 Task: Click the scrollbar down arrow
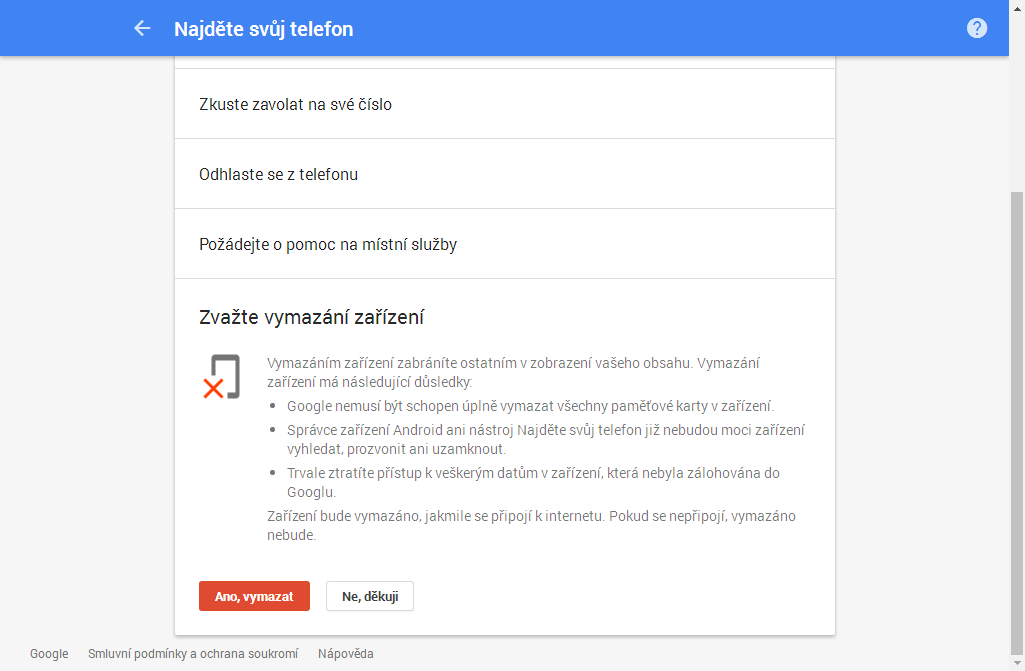1017,664
